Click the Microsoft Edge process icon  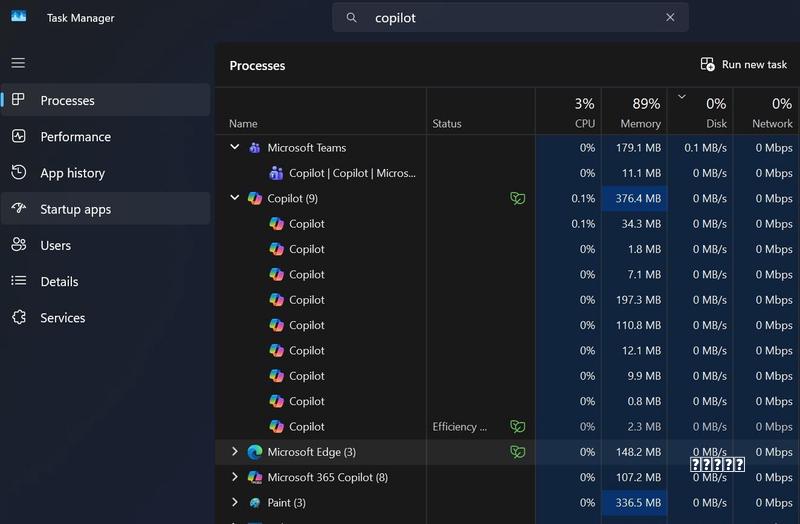point(255,452)
